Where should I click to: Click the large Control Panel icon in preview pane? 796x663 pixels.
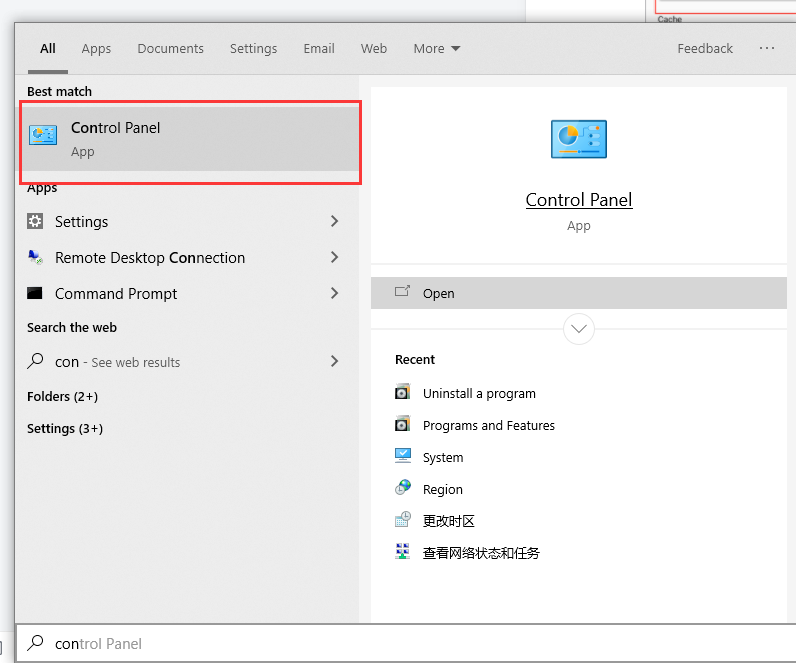pyautogui.click(x=579, y=139)
